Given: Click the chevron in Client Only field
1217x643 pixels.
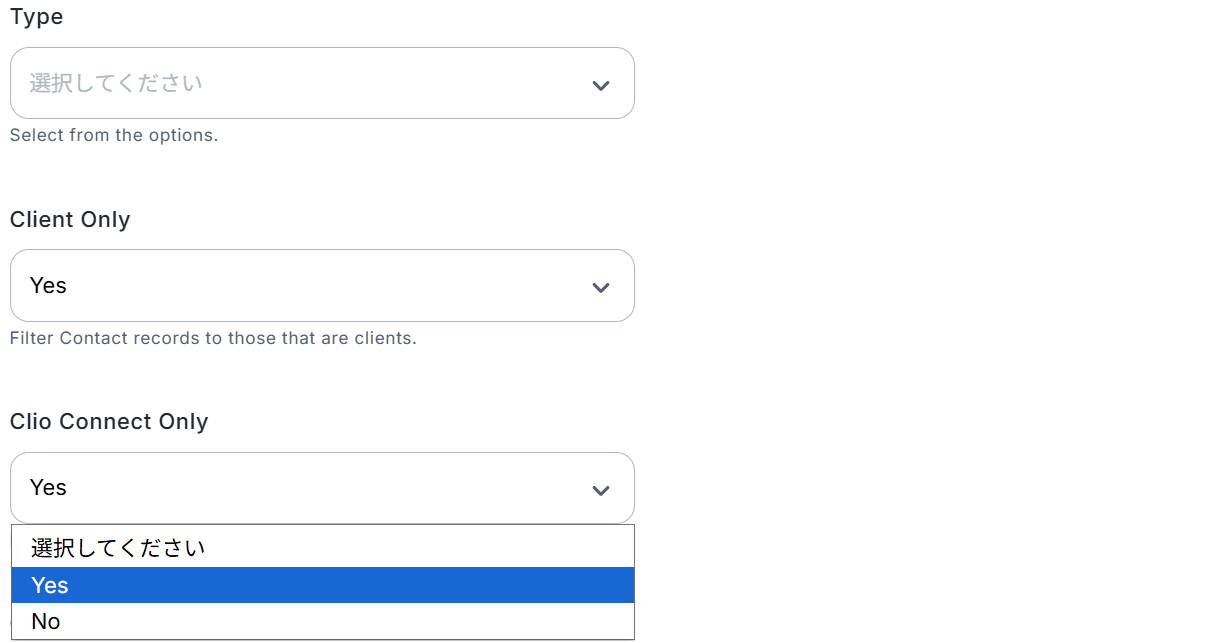Looking at the screenshot, I should tap(601, 288).
